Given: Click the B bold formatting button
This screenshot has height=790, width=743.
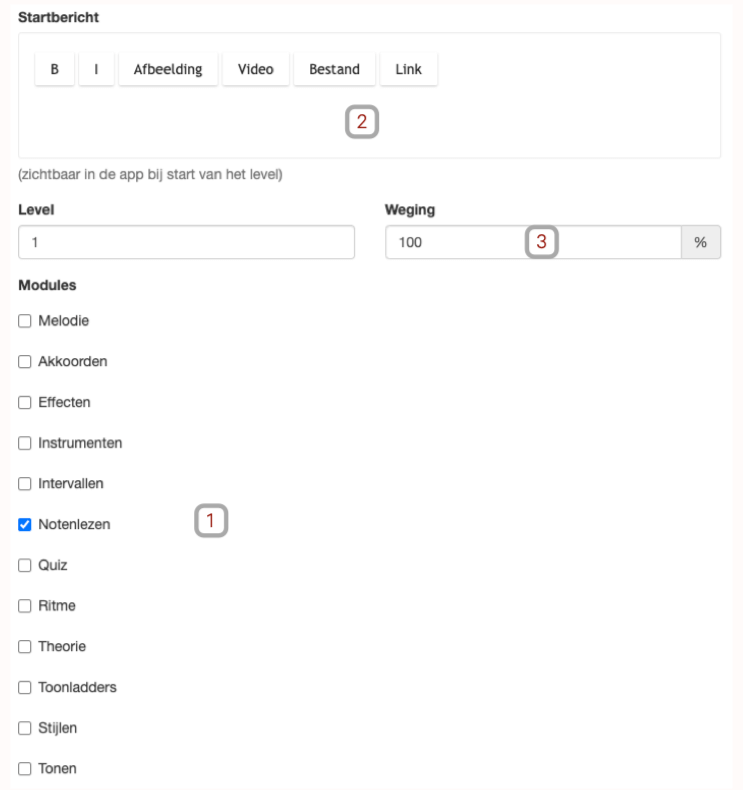Looking at the screenshot, I should tap(54, 69).
